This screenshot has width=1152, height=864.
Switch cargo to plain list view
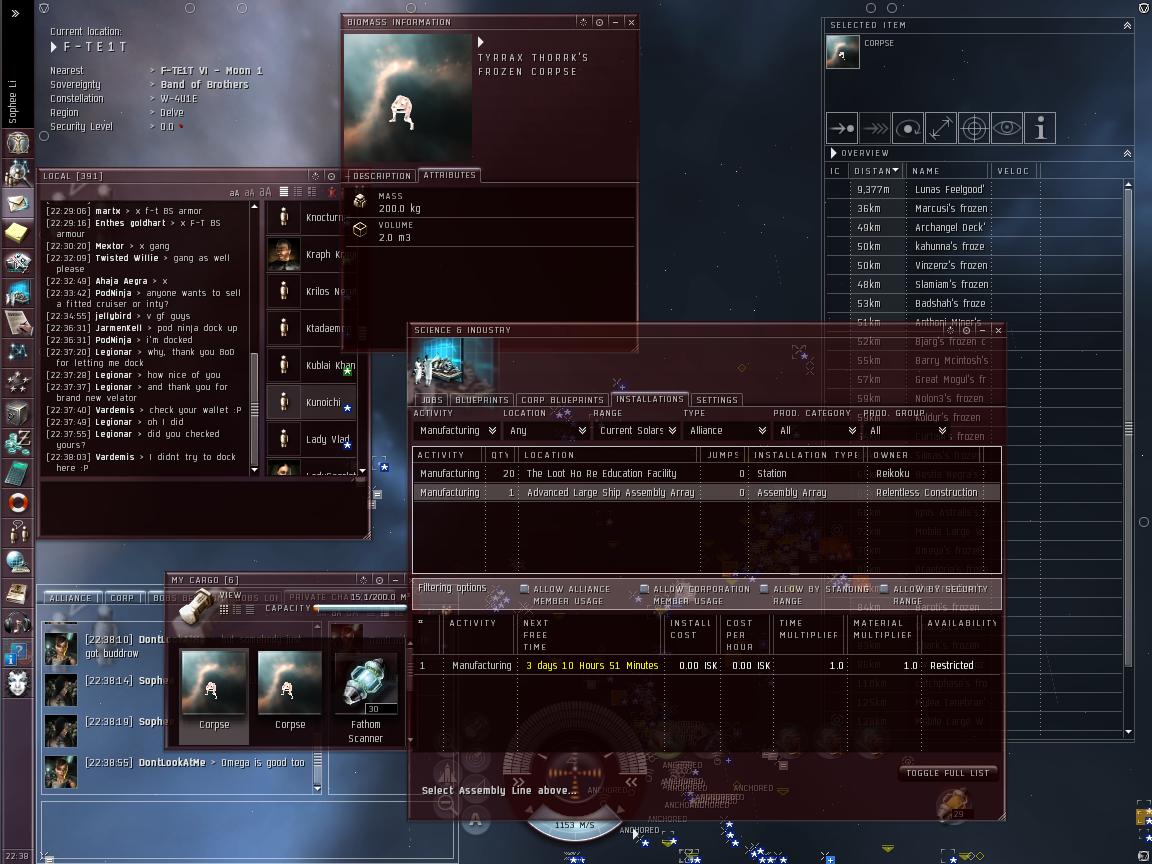[x=250, y=610]
